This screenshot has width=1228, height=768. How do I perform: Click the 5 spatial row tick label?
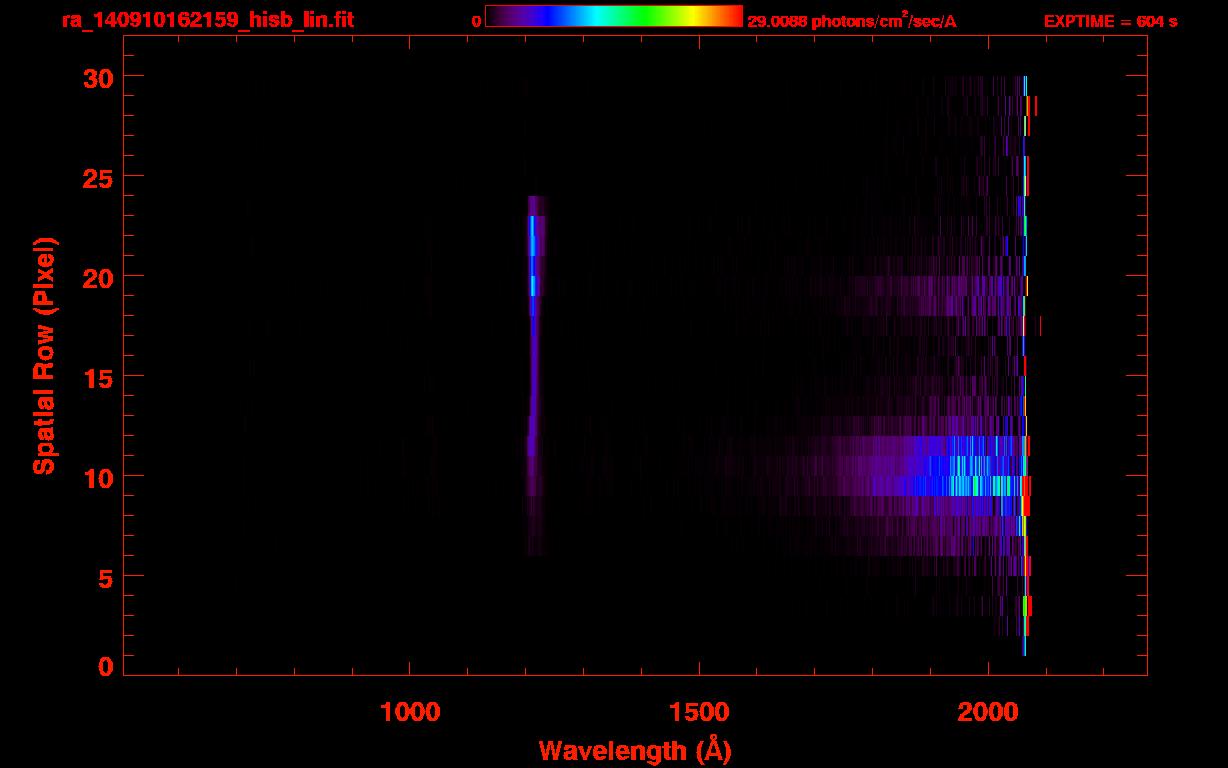[x=106, y=577]
